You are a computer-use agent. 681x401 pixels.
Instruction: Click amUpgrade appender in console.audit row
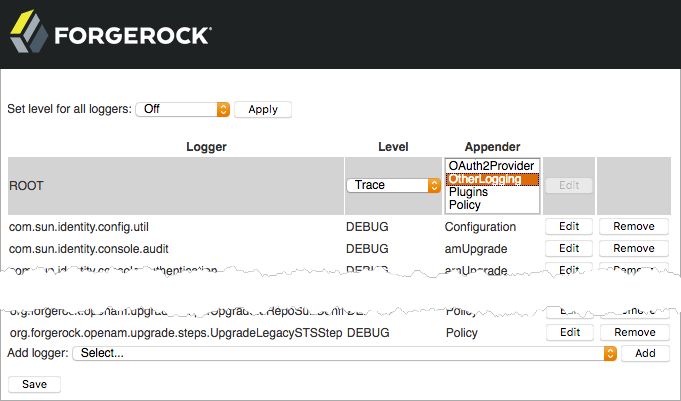tap(476, 249)
